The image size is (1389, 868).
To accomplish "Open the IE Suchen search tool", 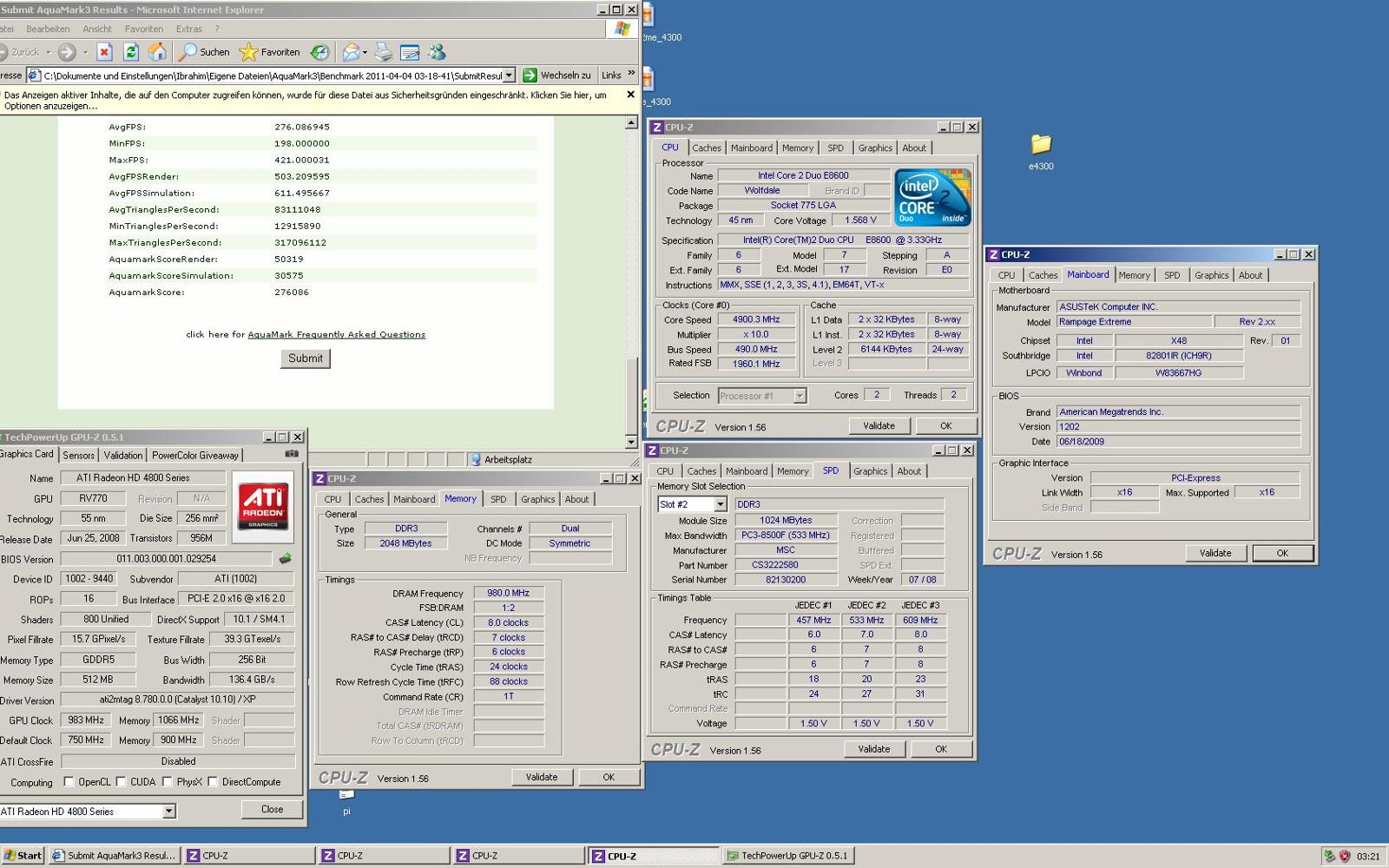I will (x=204, y=52).
